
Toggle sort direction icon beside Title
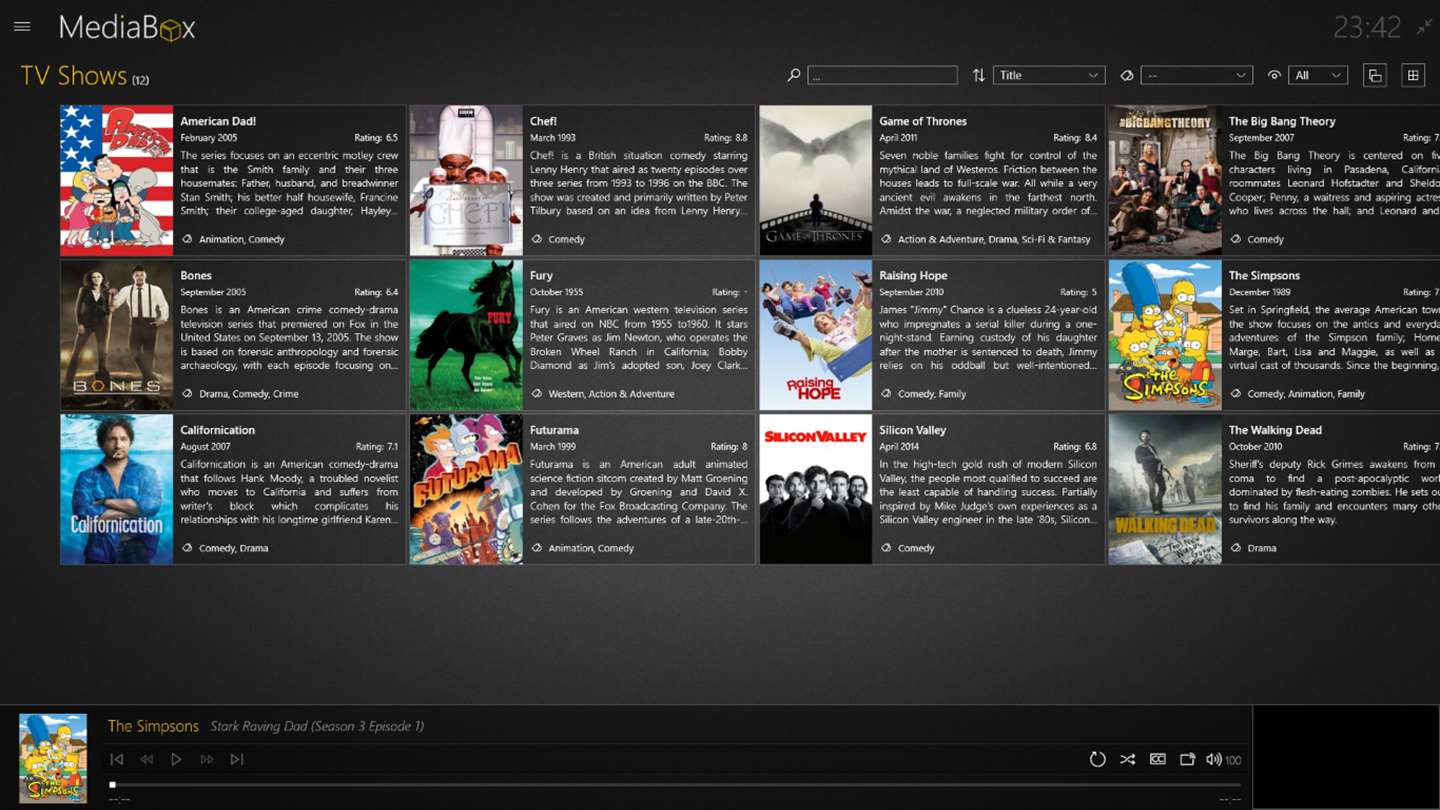979,75
